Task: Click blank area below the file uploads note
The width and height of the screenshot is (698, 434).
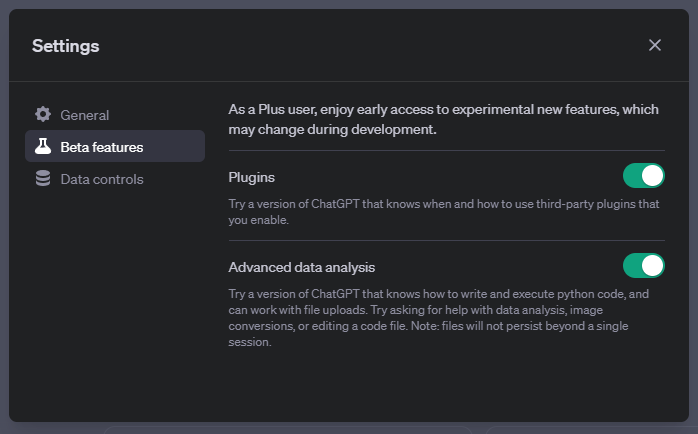Action: click(446, 385)
